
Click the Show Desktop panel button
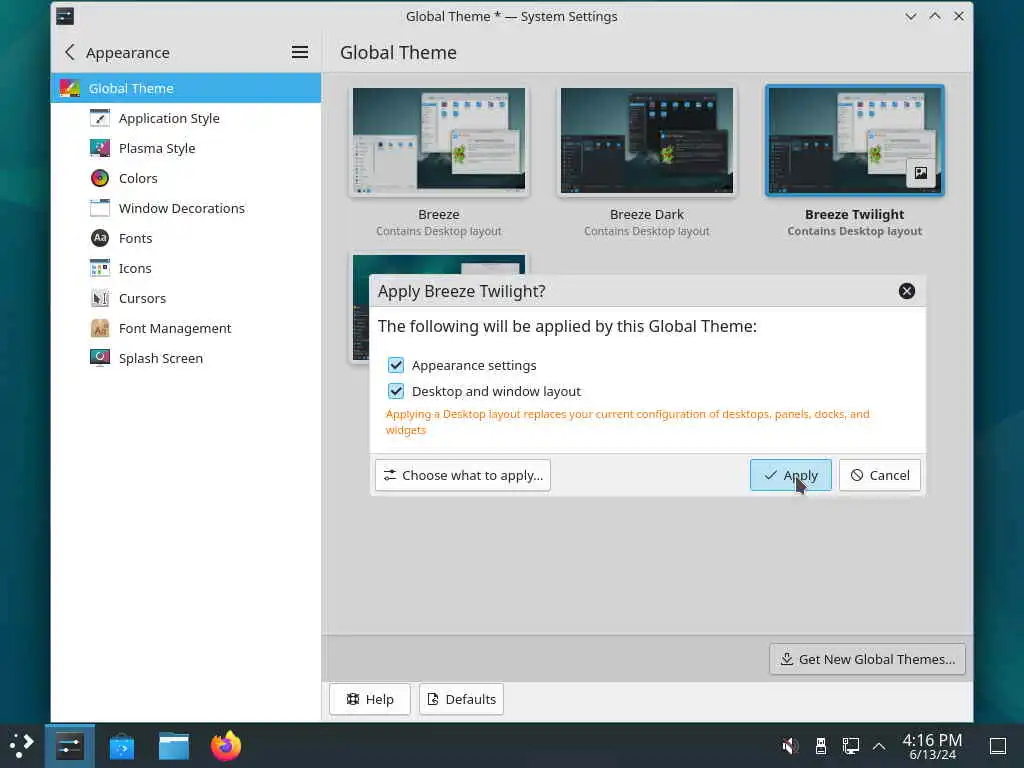(998, 746)
